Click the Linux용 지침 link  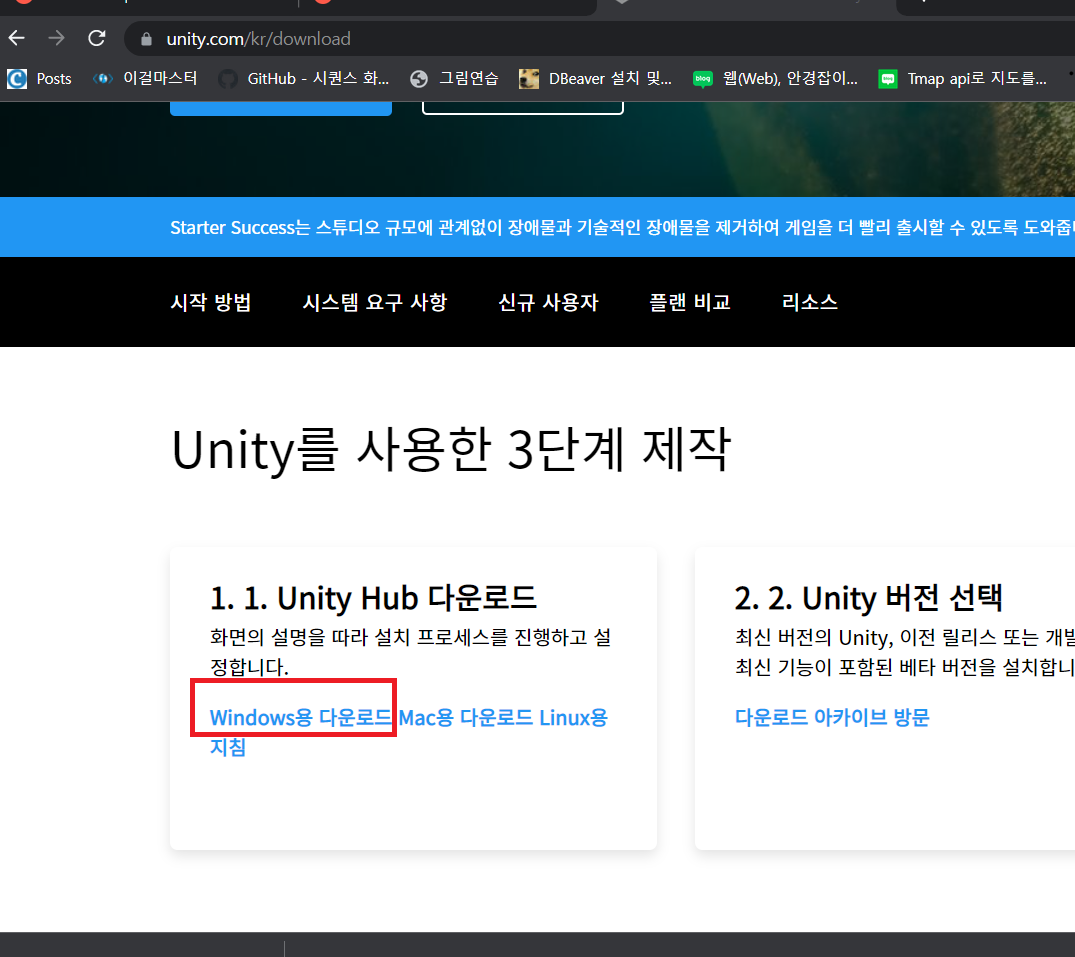point(573,718)
